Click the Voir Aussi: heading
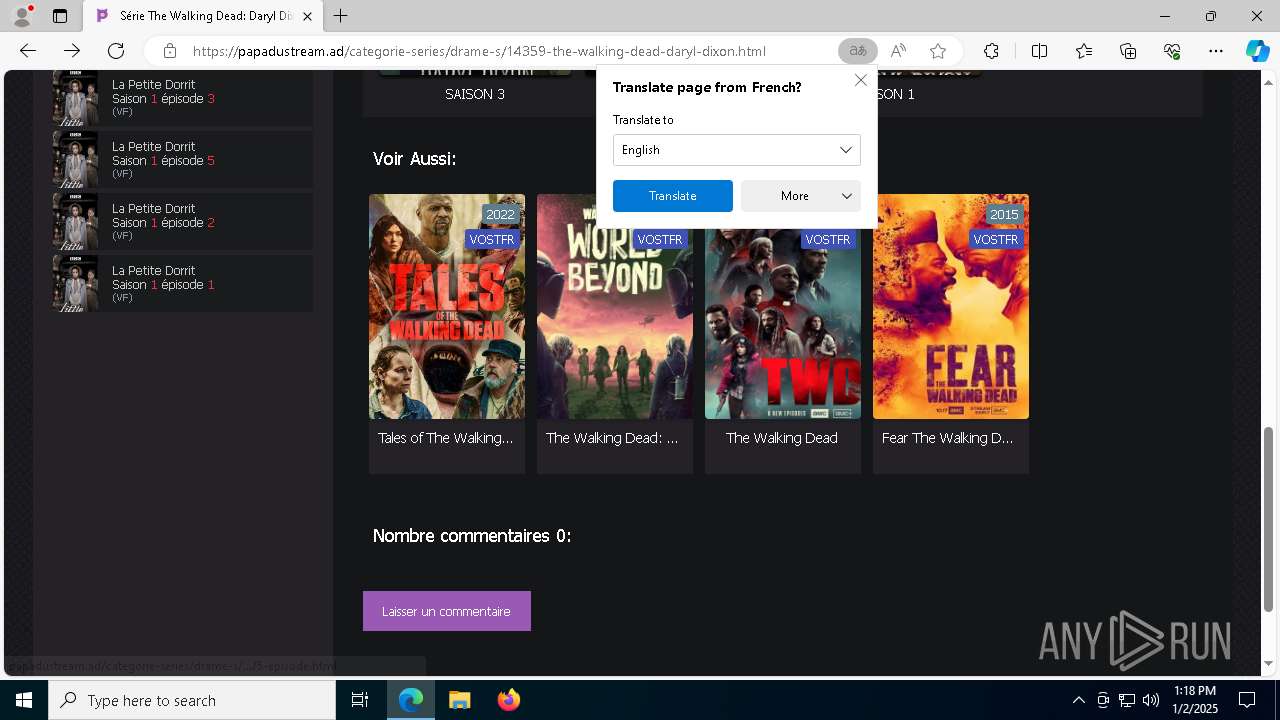 click(x=414, y=158)
